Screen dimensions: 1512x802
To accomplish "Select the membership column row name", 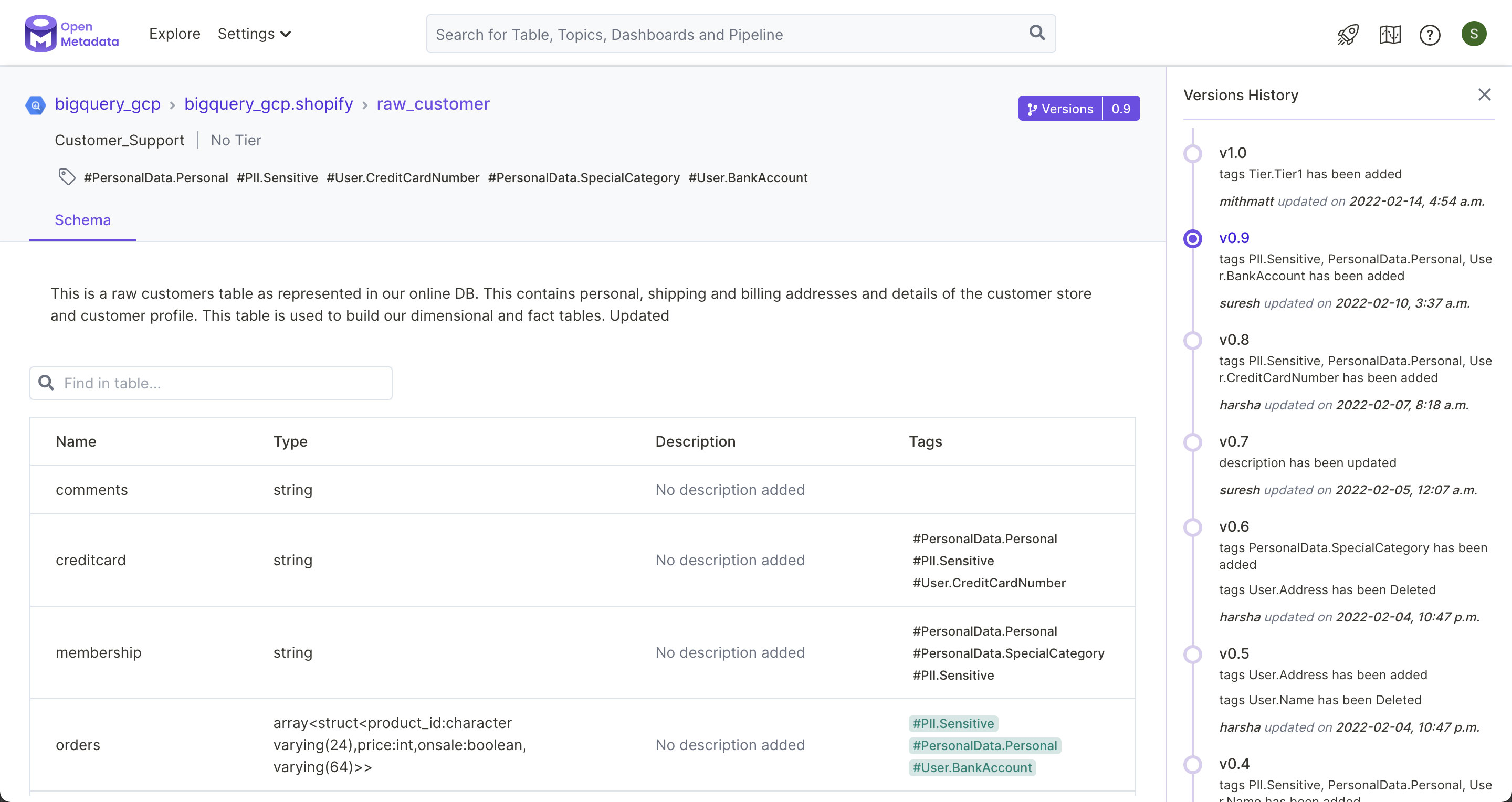I will click(98, 652).
